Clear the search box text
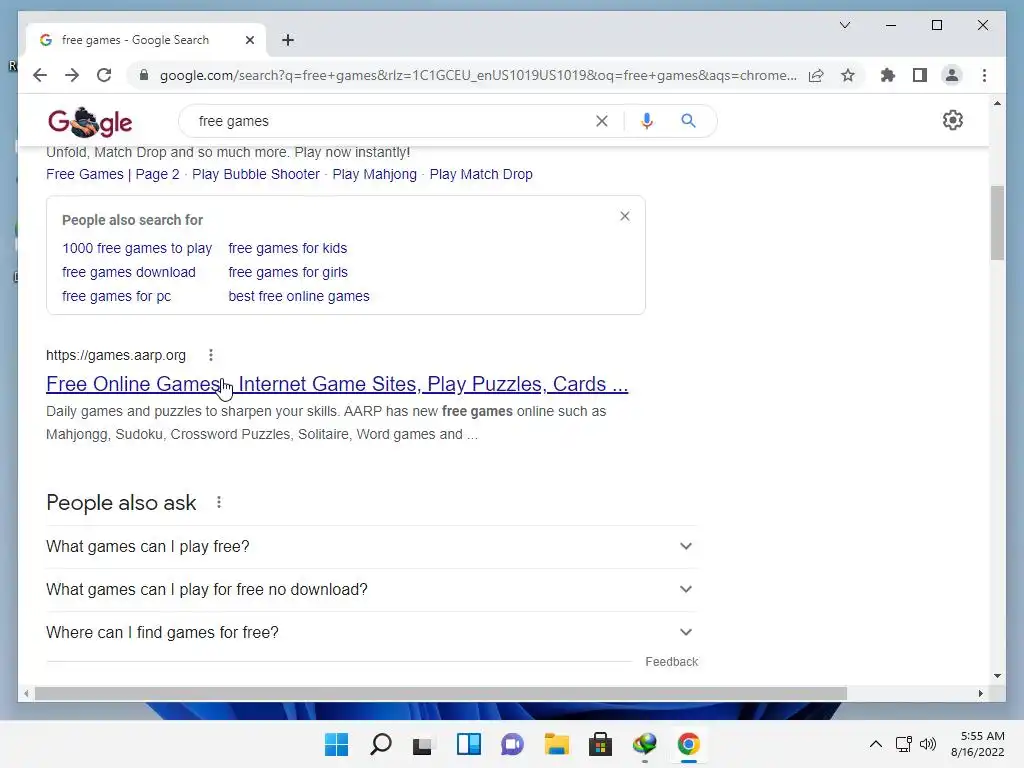Screen dimensions: 1024x768 coord(601,121)
